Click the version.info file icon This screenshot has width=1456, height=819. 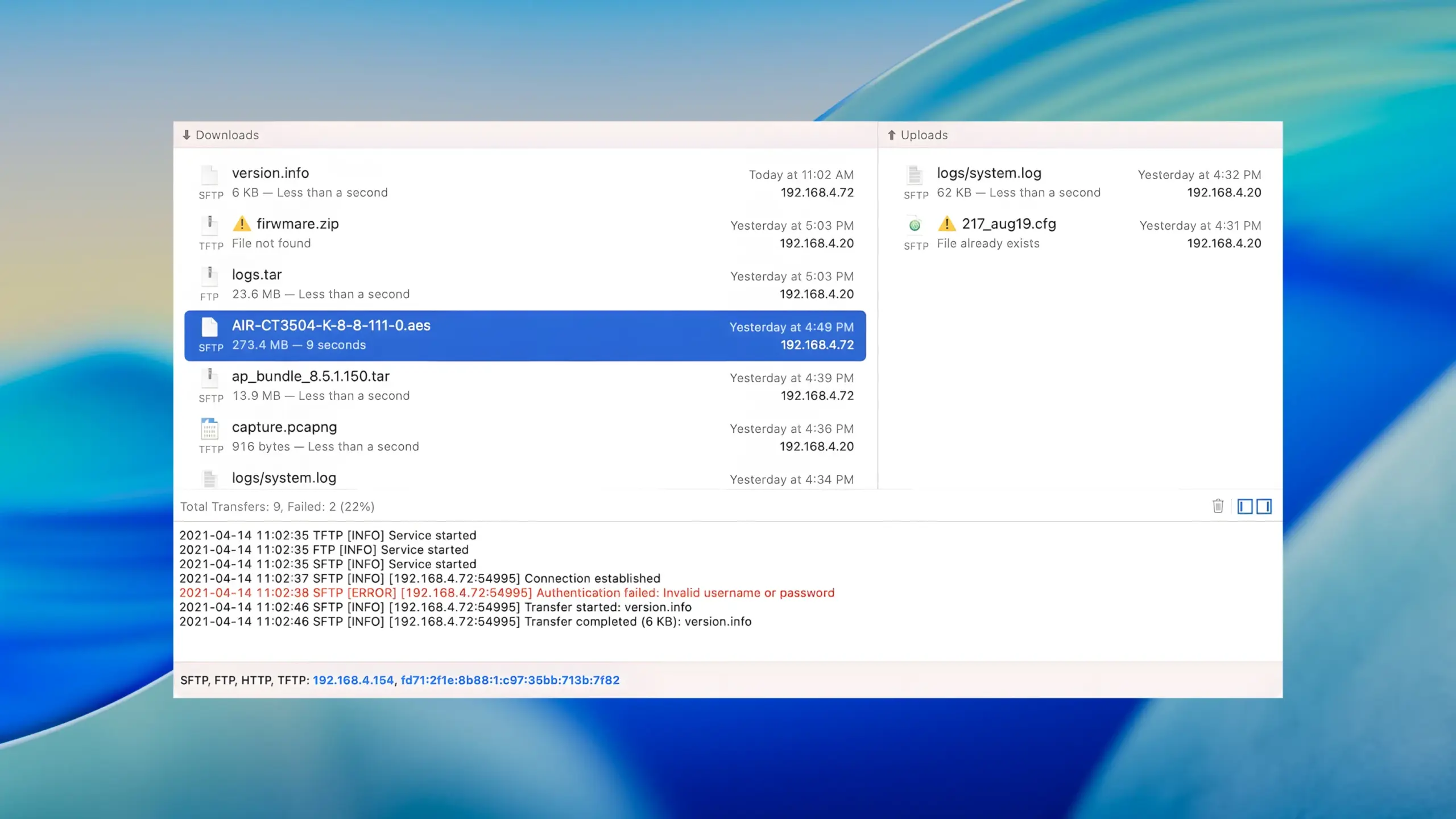[x=209, y=175]
